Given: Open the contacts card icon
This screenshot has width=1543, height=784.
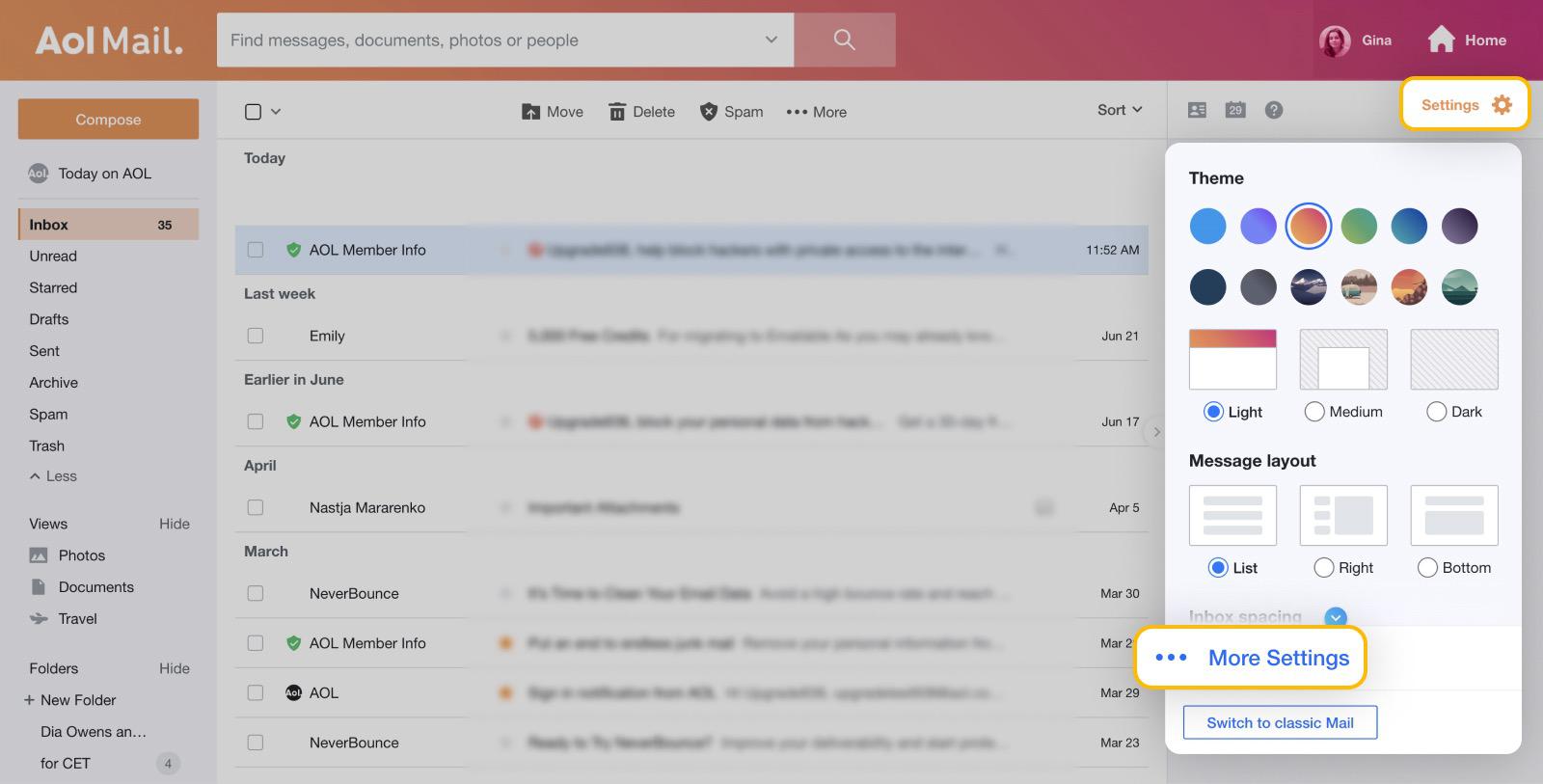Looking at the screenshot, I should (1197, 110).
